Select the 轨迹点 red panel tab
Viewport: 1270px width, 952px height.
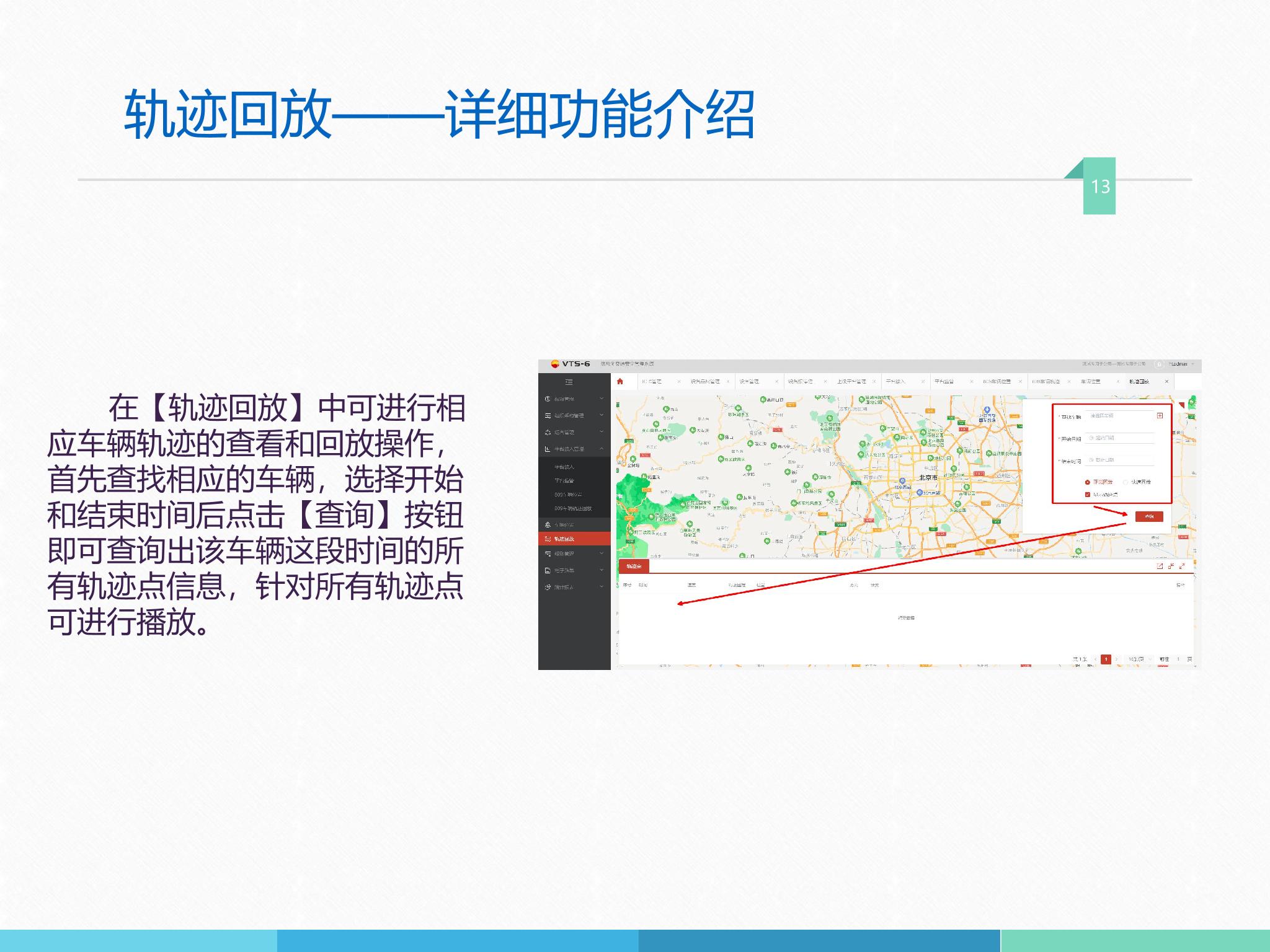pos(634,566)
